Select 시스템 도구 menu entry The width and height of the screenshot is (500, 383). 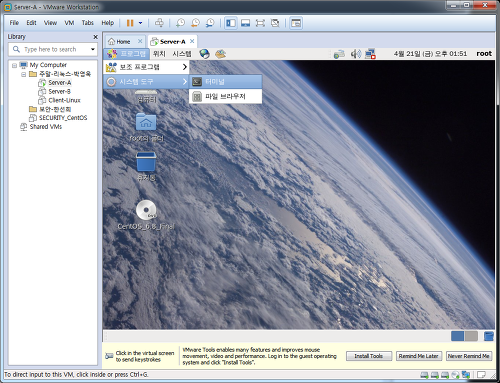click(x=146, y=82)
